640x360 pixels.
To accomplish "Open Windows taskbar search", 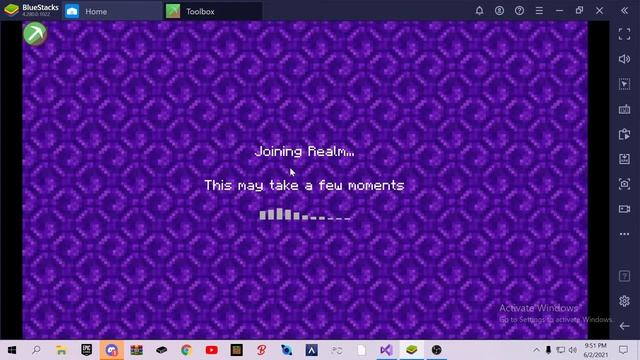I will pos(36,350).
